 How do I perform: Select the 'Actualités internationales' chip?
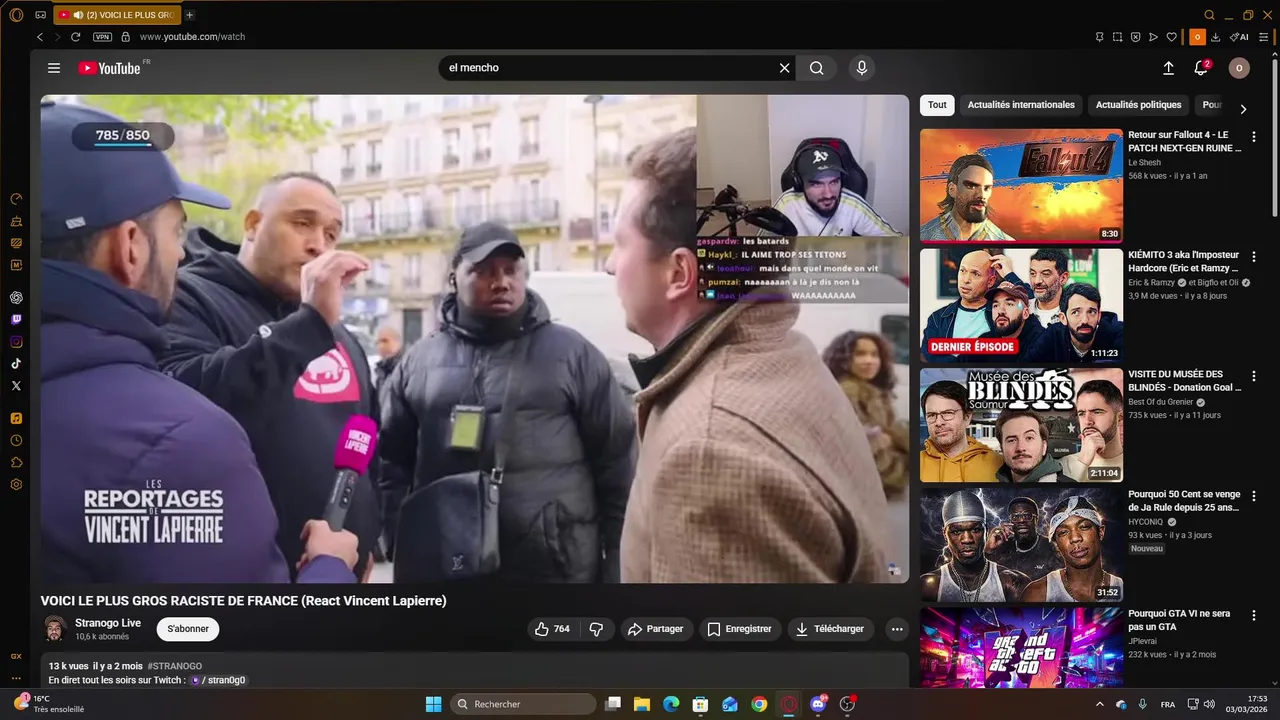(1021, 105)
